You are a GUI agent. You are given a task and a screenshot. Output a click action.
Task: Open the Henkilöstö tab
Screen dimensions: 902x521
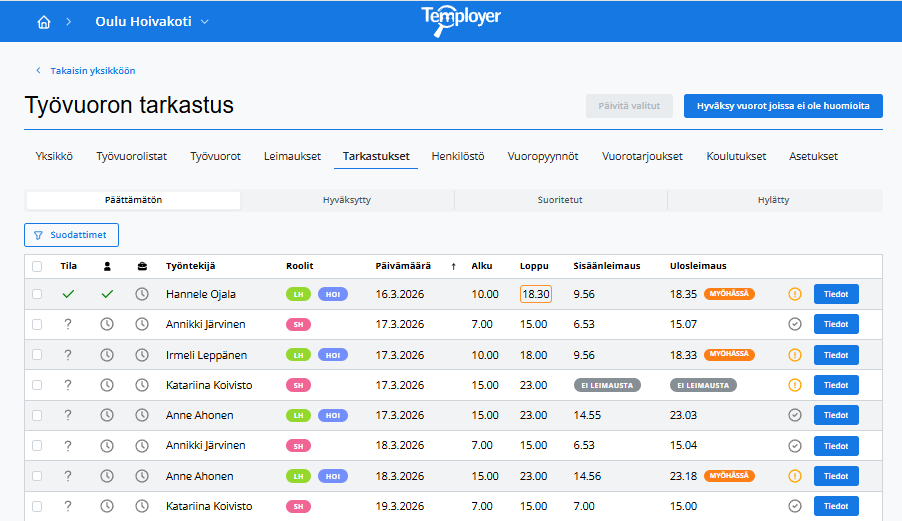(x=458, y=156)
